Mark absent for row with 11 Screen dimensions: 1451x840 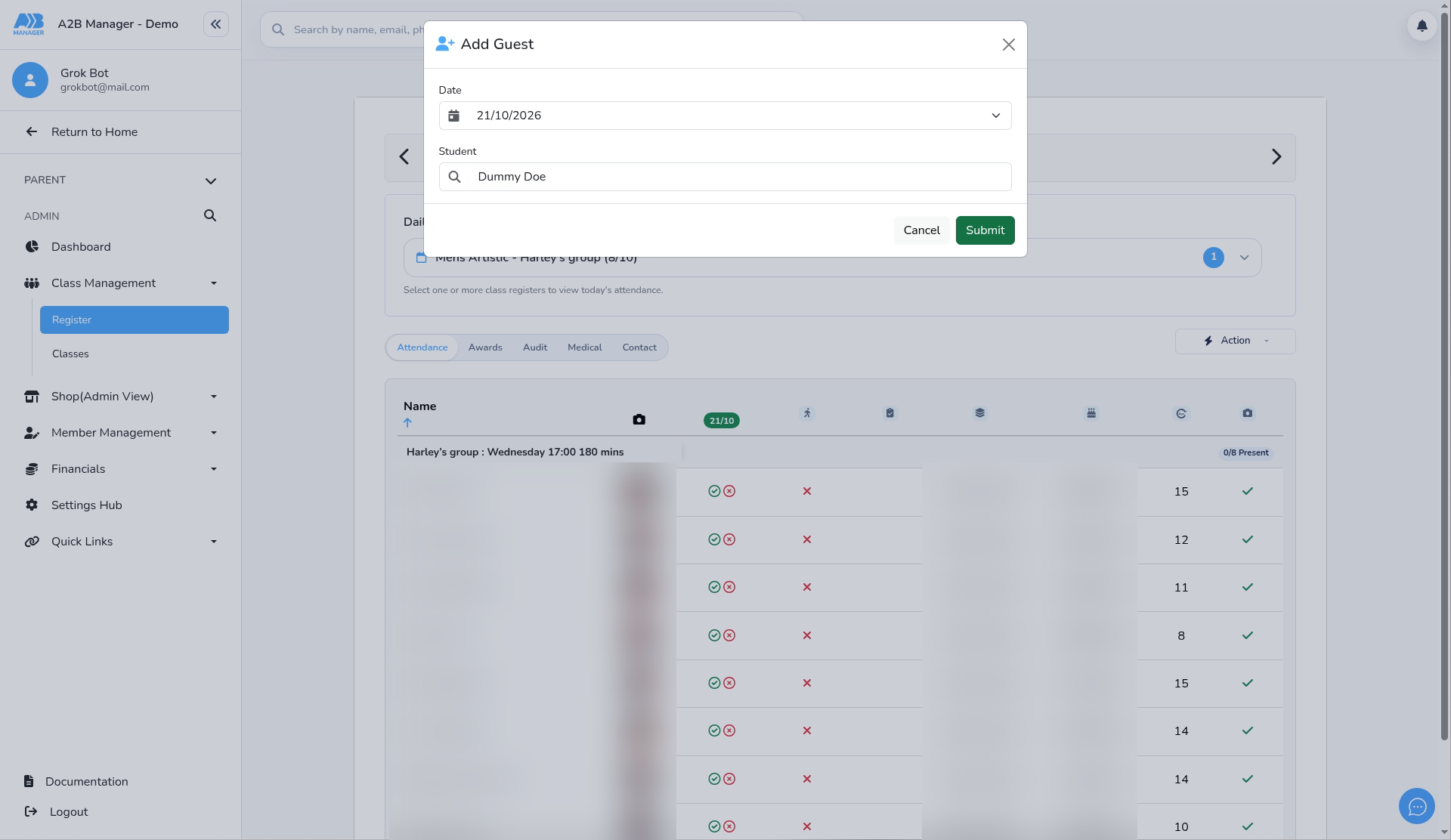(x=729, y=587)
